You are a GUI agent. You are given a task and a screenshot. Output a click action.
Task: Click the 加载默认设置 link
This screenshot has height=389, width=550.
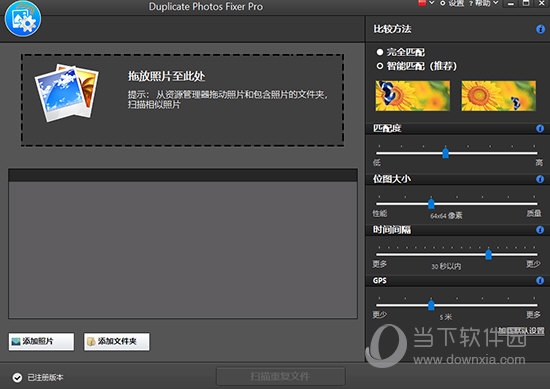pos(522,331)
